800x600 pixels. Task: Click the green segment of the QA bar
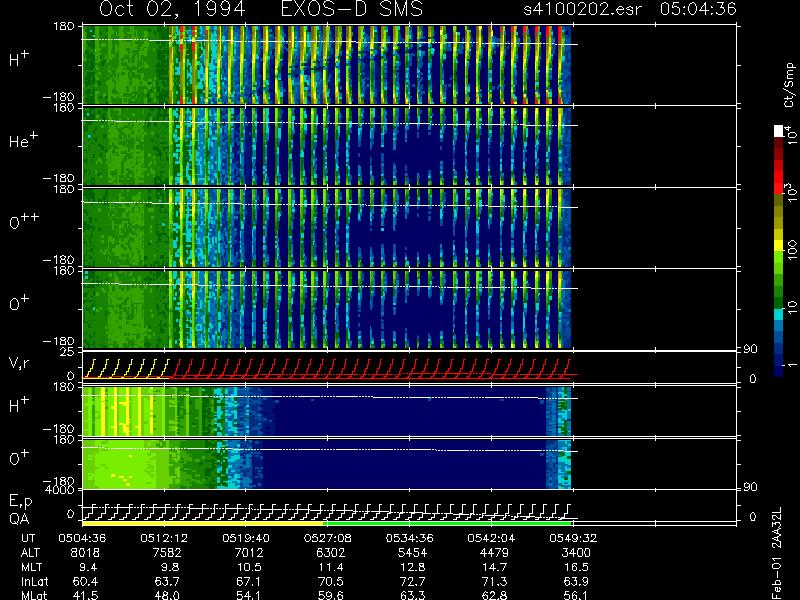pyautogui.click(x=447, y=523)
